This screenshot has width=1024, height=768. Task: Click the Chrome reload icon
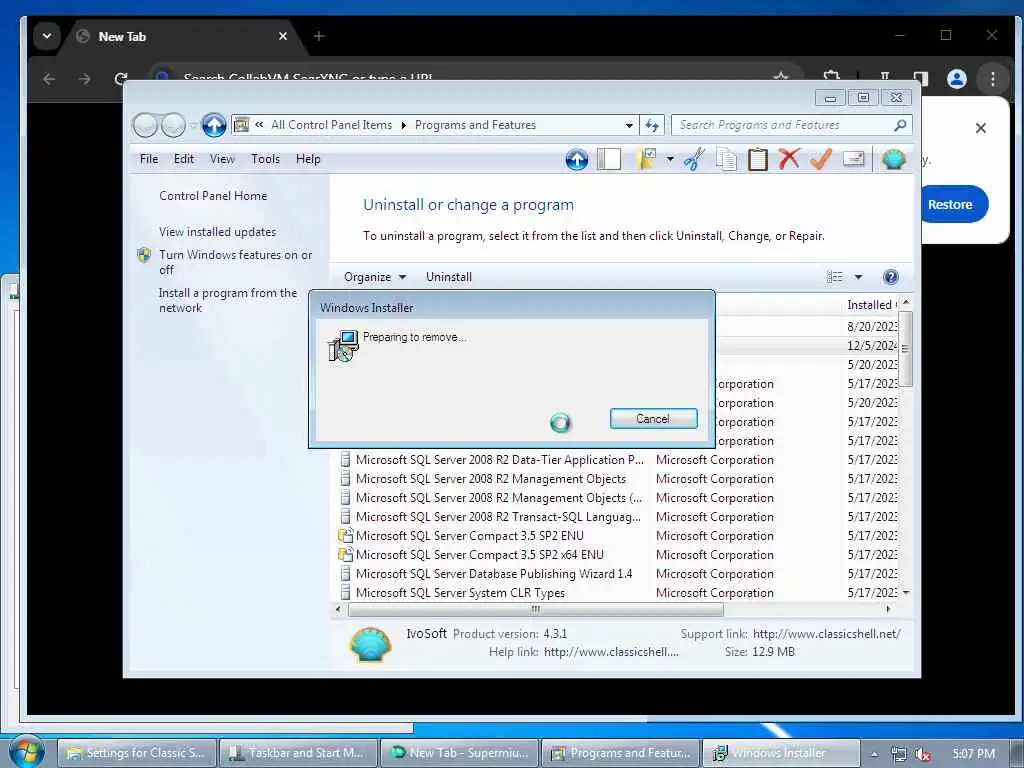[x=121, y=79]
